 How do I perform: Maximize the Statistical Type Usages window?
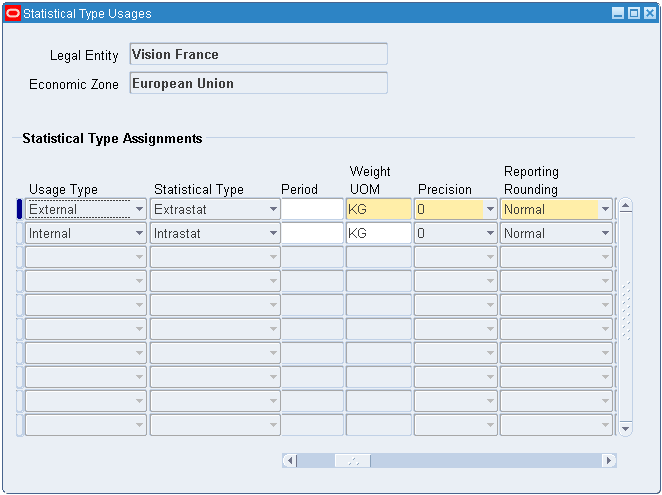(634, 14)
